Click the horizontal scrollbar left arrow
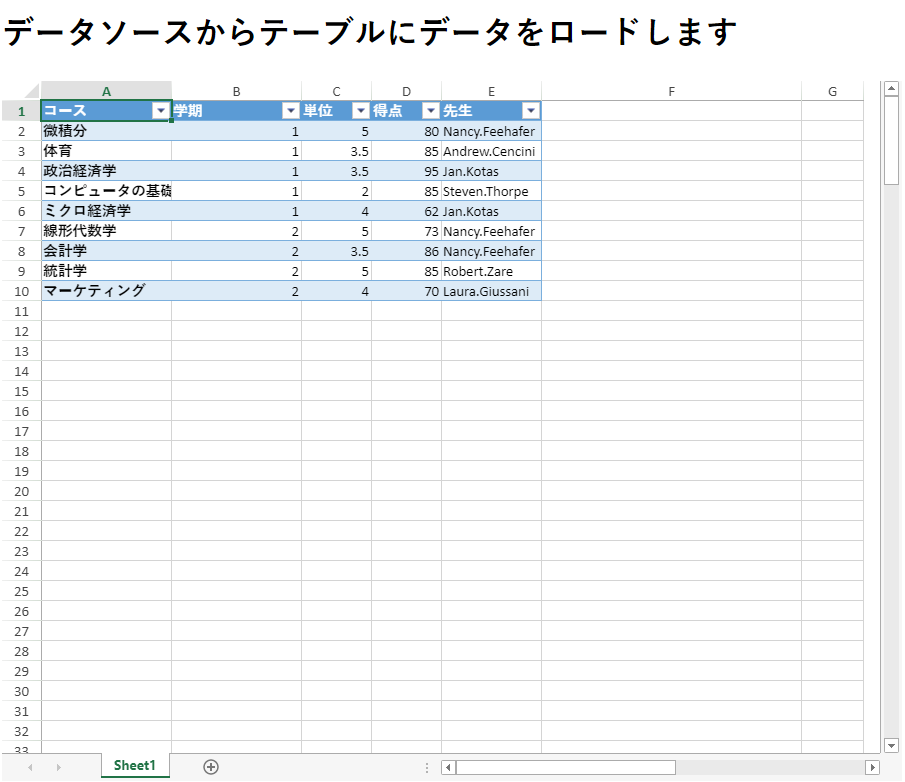The height and width of the screenshot is (782, 905). 449,767
